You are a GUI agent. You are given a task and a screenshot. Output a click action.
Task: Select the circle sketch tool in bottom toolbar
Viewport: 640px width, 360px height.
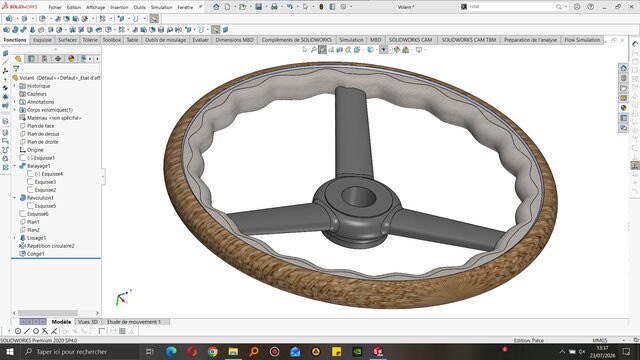(18, 331)
